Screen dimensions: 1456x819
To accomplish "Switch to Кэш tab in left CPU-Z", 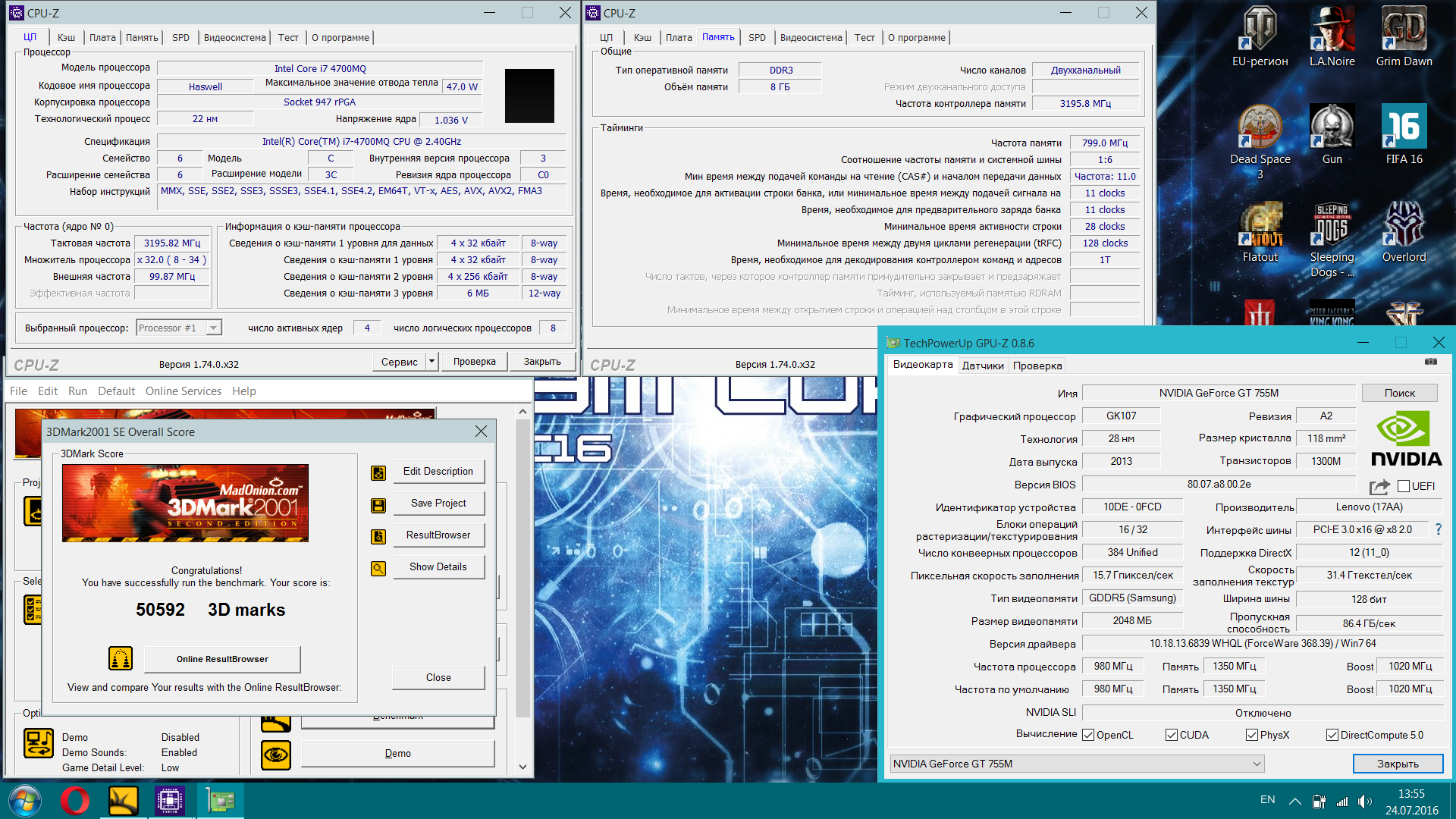I will click(x=66, y=37).
